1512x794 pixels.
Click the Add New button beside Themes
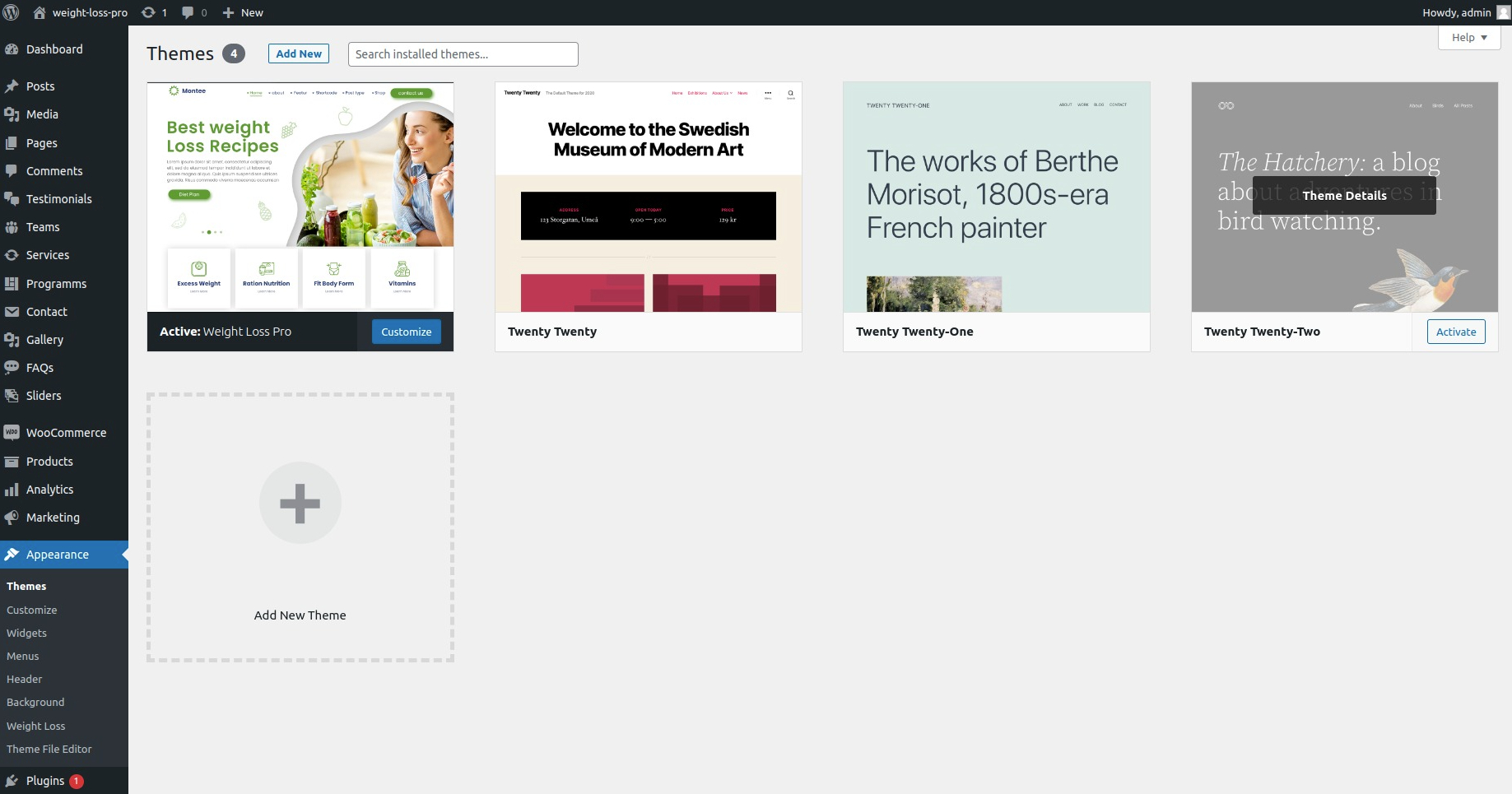299,53
